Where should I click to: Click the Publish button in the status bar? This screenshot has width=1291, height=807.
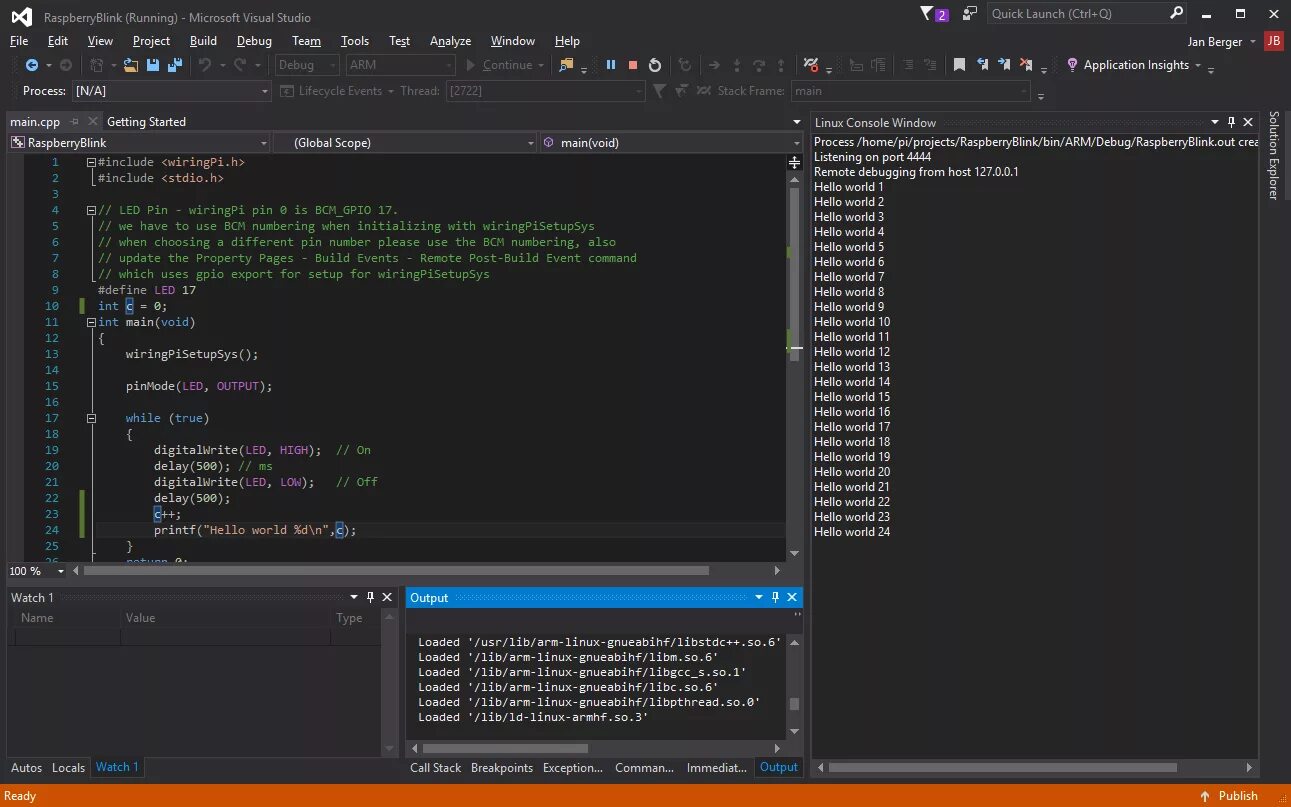(x=1237, y=795)
